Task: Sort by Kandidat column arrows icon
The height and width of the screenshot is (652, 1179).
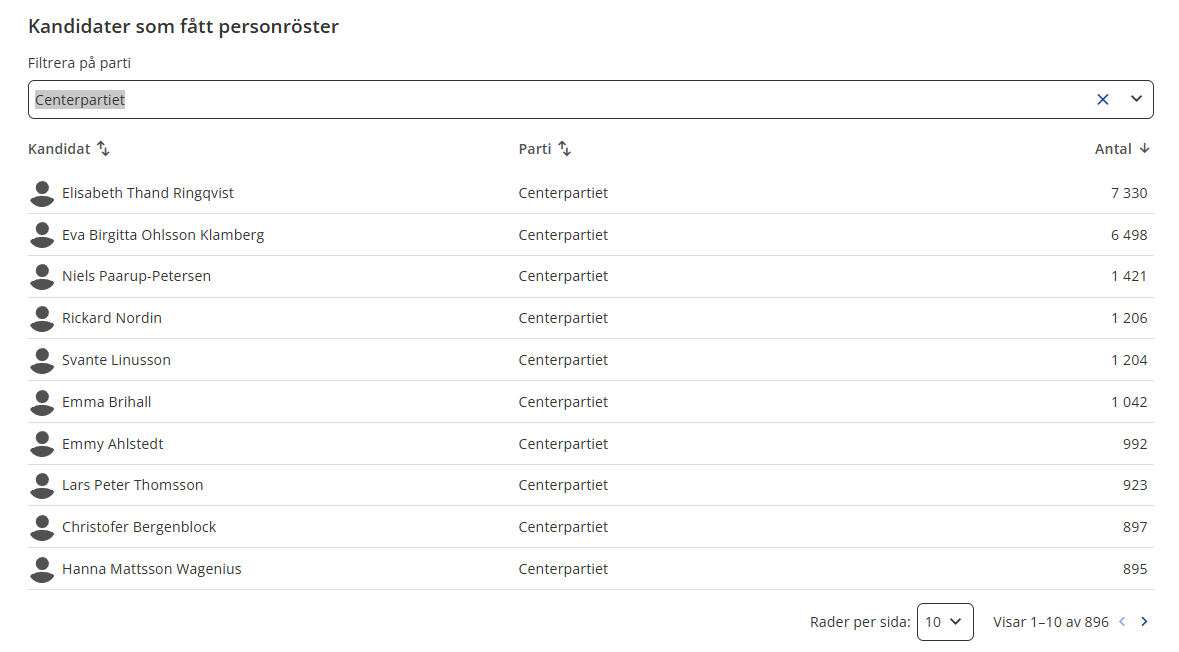Action: [104, 149]
